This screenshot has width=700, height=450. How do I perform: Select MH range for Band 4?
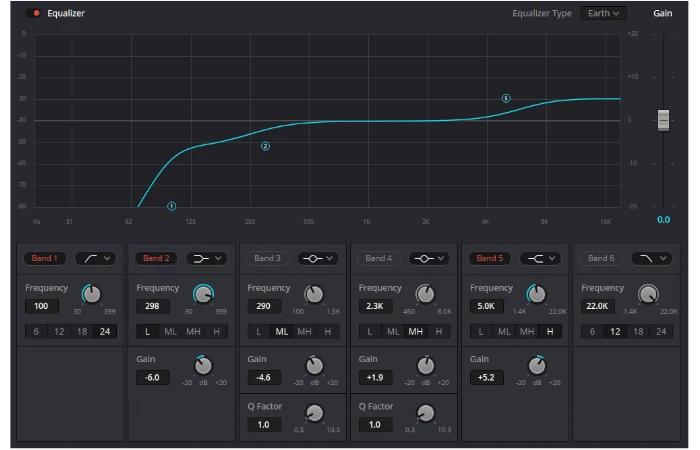pos(416,332)
